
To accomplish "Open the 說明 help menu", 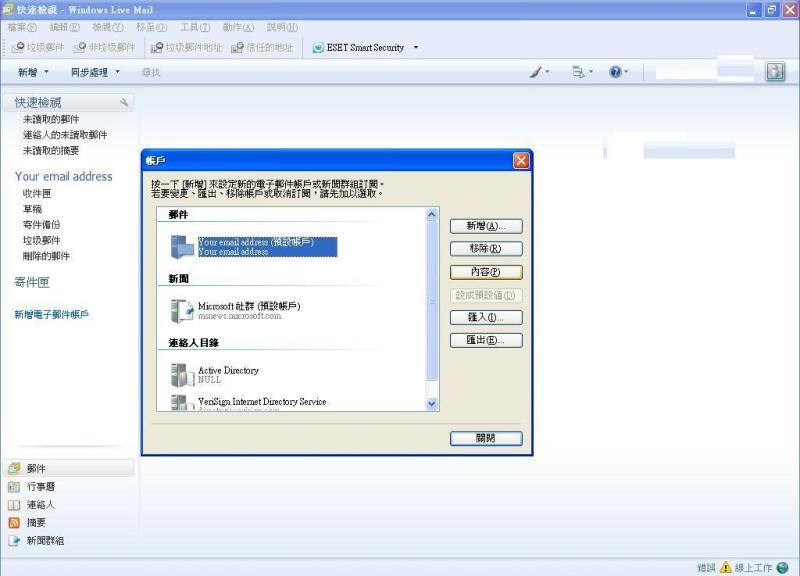I will pyautogui.click(x=282, y=27).
